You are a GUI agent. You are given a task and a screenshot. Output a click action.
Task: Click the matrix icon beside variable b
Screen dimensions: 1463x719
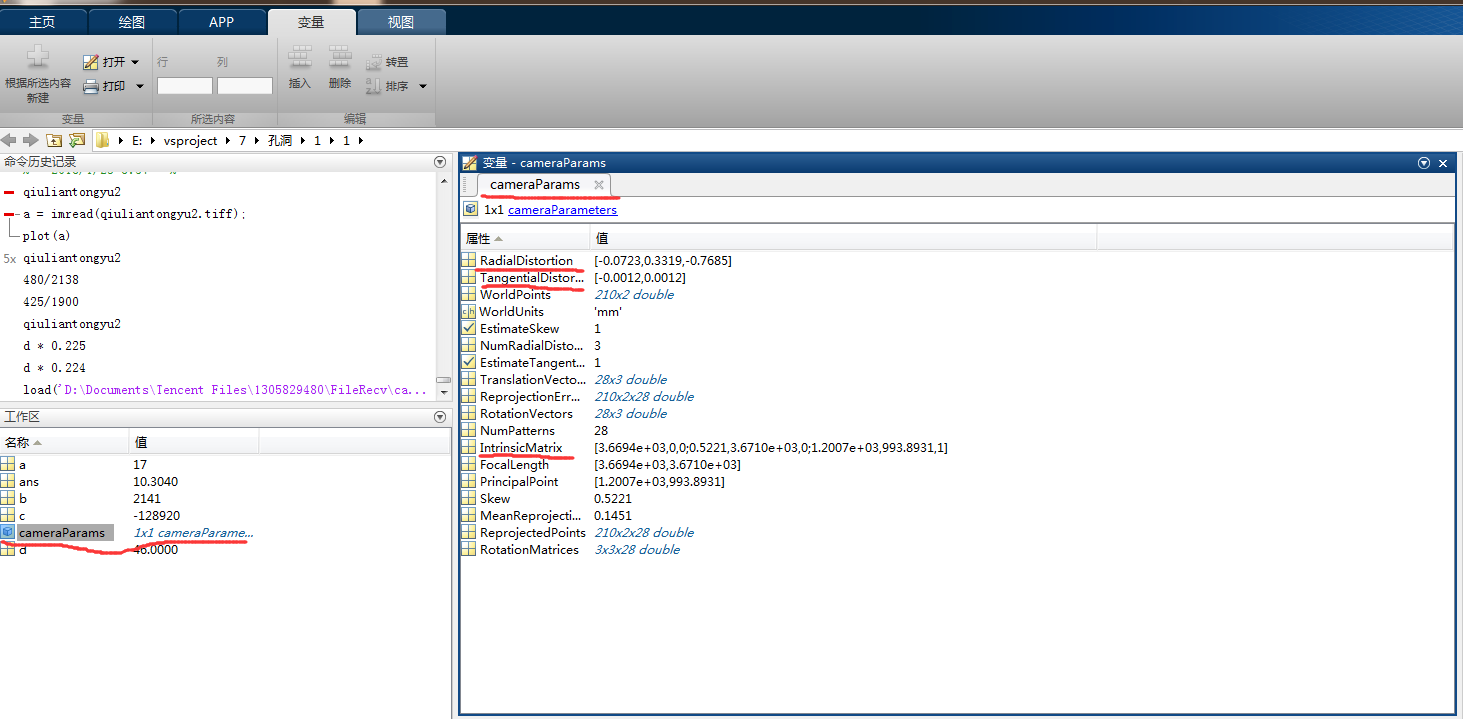8,499
